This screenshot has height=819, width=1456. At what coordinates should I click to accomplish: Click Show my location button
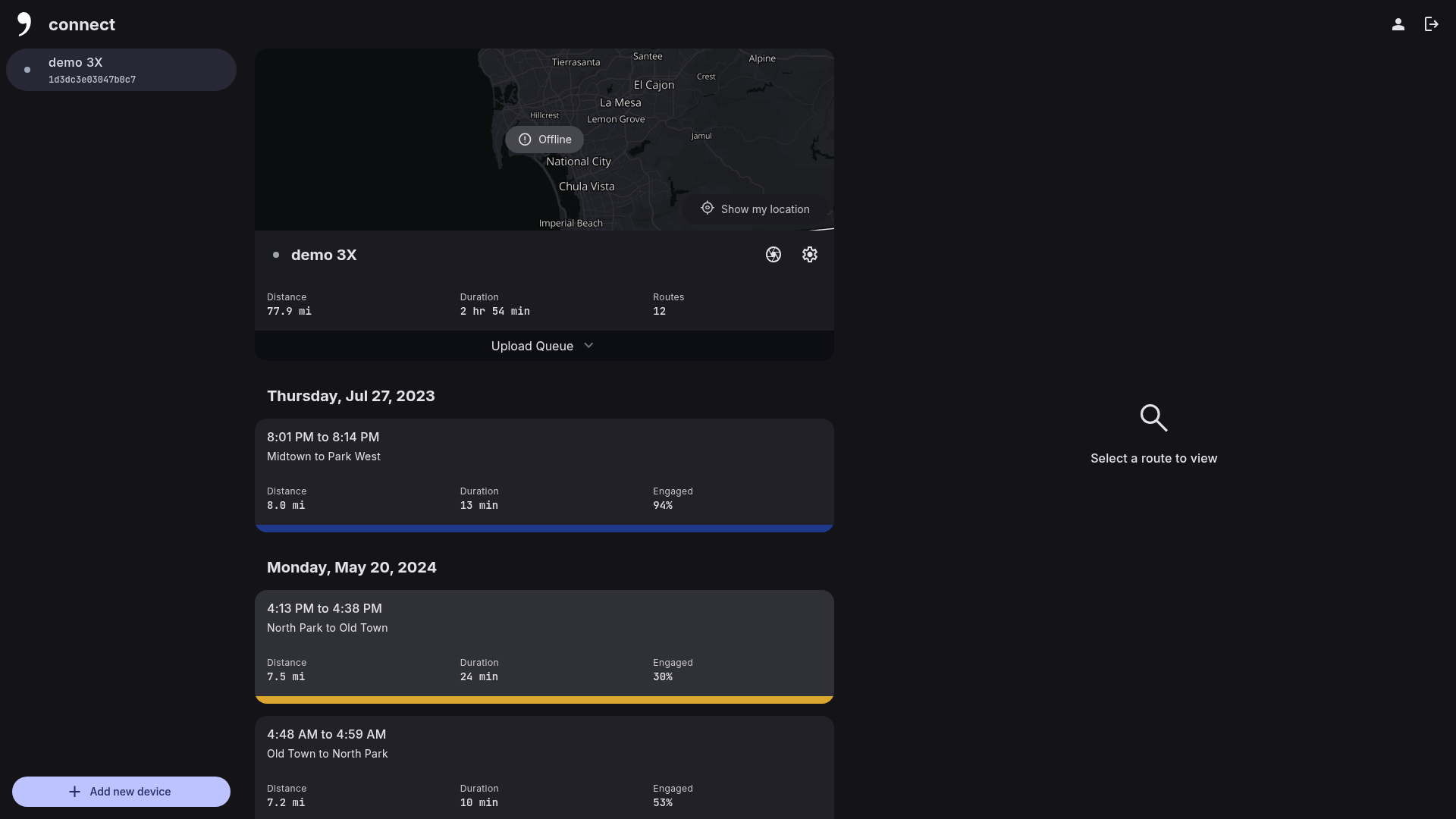click(x=755, y=209)
